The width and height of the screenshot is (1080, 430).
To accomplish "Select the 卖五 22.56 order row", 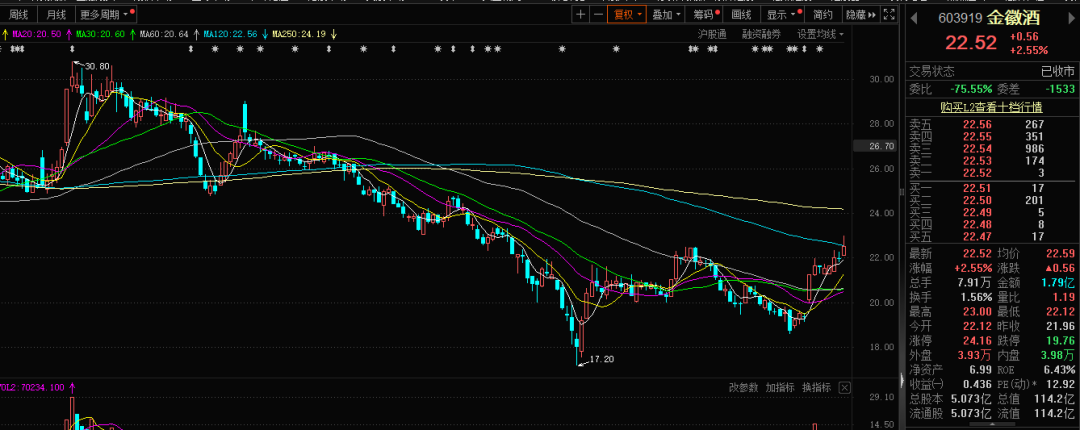I will [991, 124].
